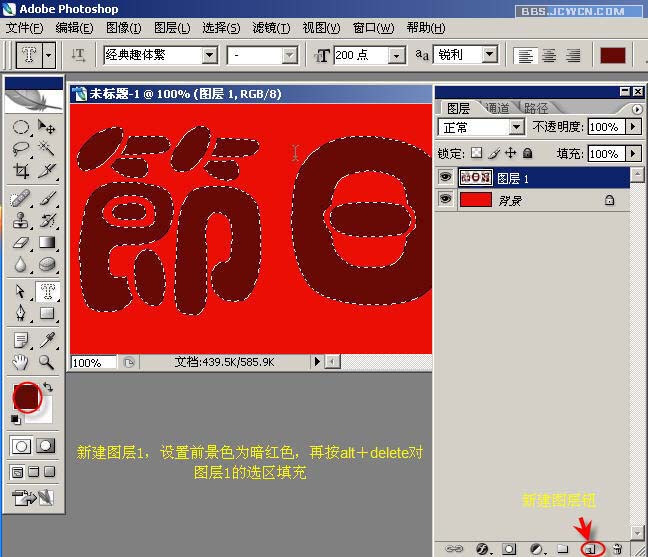The image size is (648, 557).
Task: Toggle visibility of the 背景 layer
Action: point(446,200)
